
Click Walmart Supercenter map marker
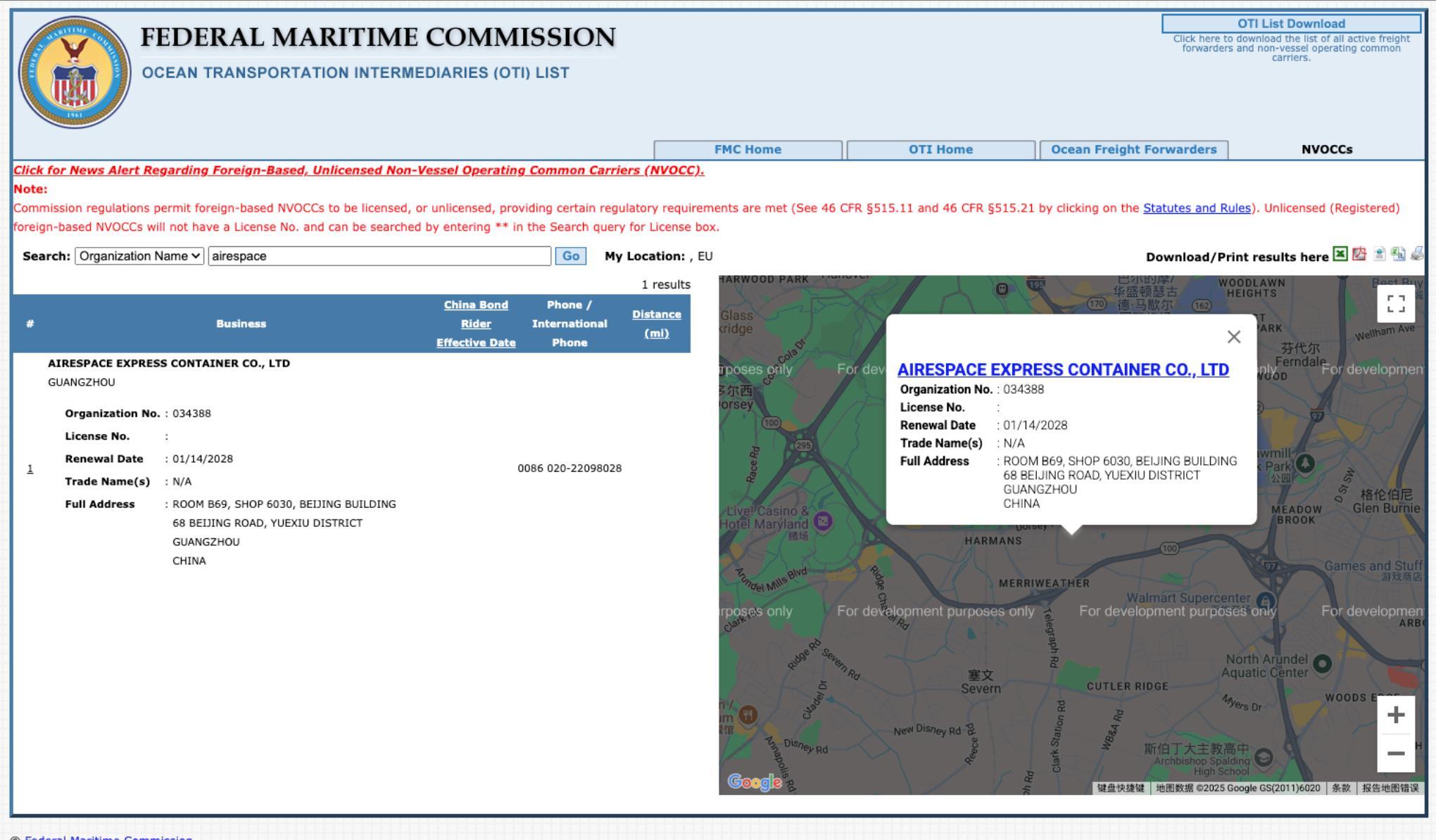pos(1266,602)
